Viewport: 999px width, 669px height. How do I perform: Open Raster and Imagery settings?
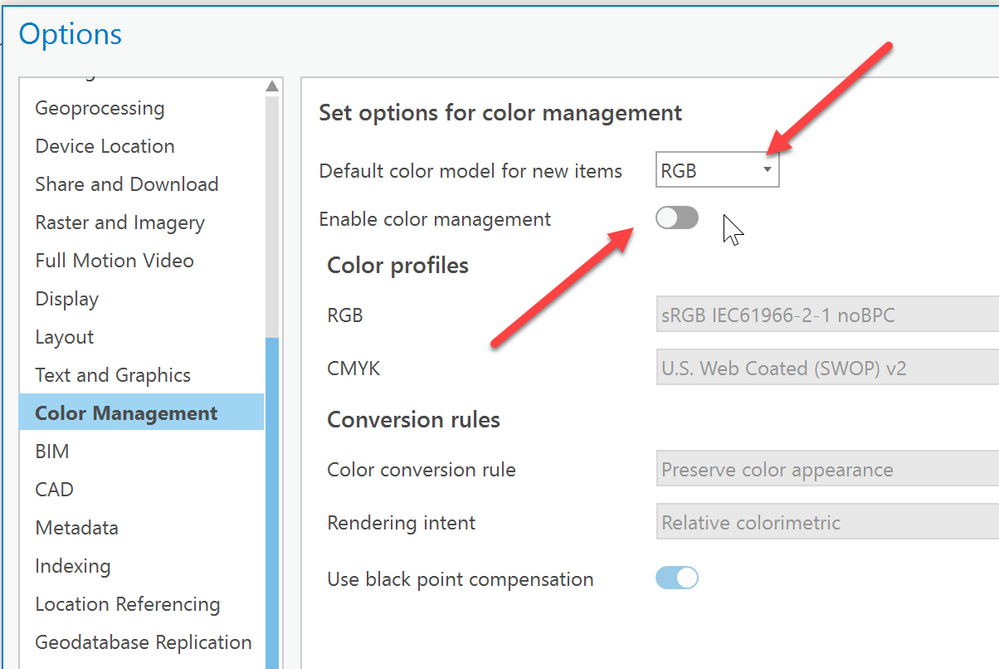(119, 222)
